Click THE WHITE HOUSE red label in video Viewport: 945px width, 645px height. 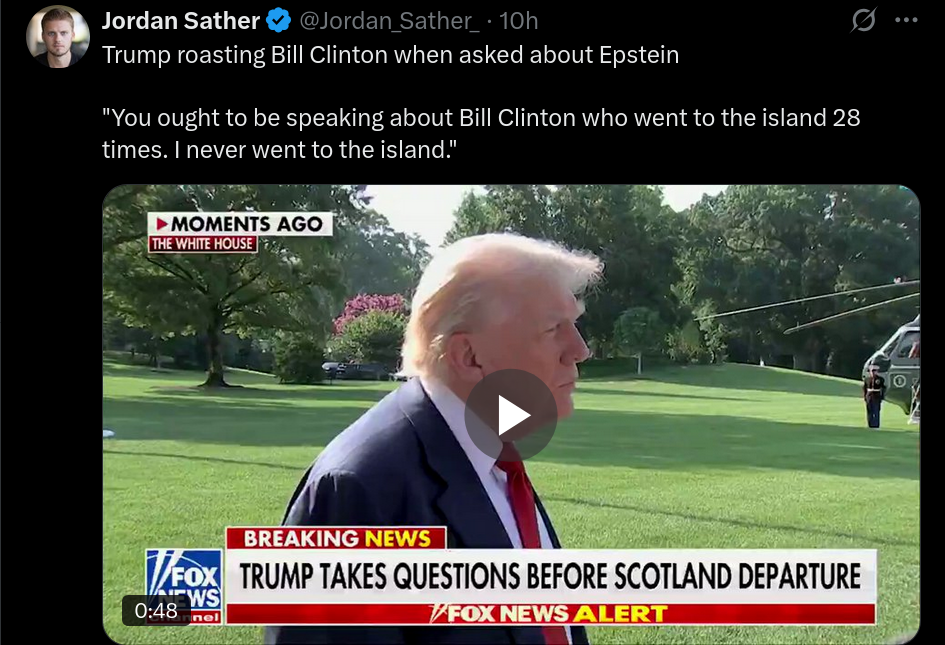(202, 244)
